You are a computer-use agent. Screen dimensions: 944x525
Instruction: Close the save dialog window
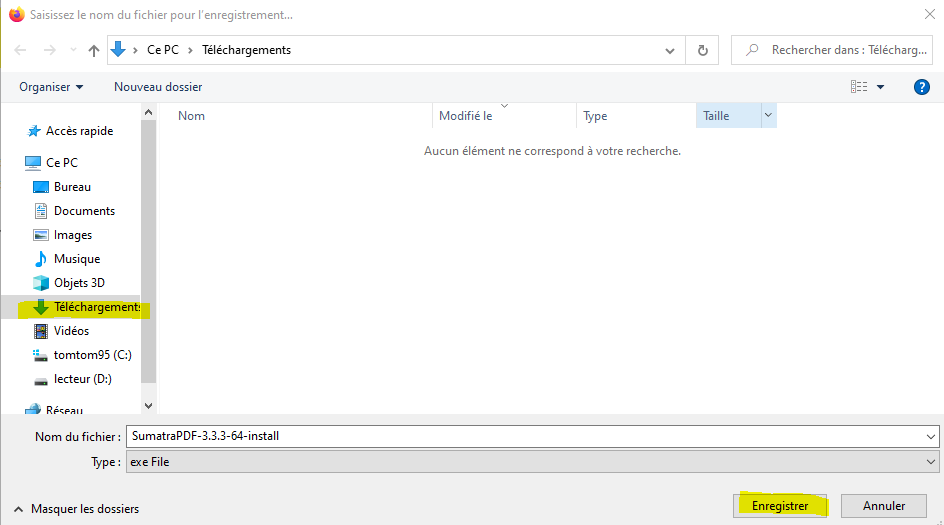coord(930,14)
